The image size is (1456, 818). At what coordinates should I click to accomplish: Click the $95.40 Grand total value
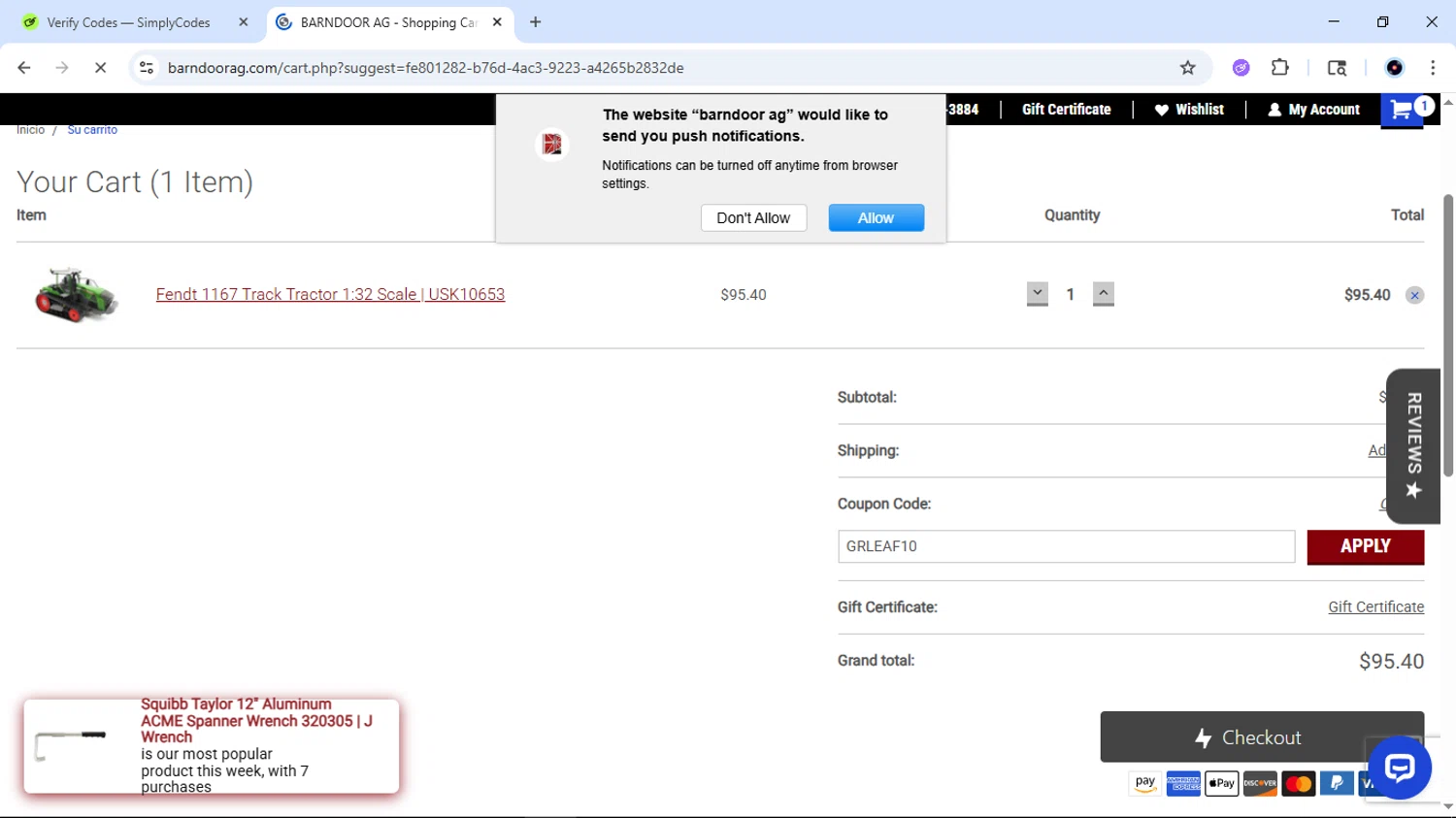click(1391, 662)
